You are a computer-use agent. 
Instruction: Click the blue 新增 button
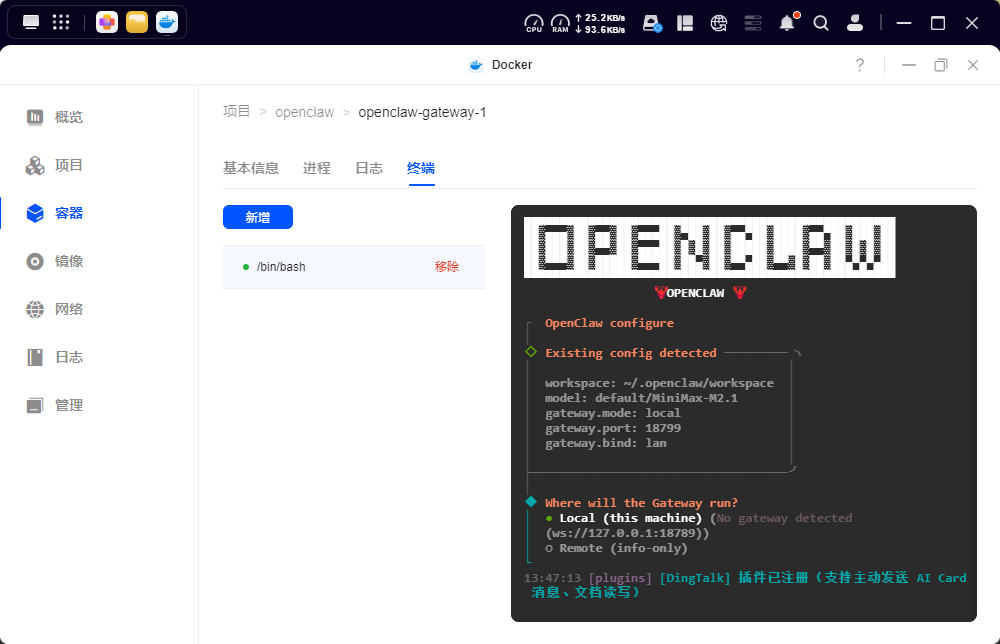point(258,217)
